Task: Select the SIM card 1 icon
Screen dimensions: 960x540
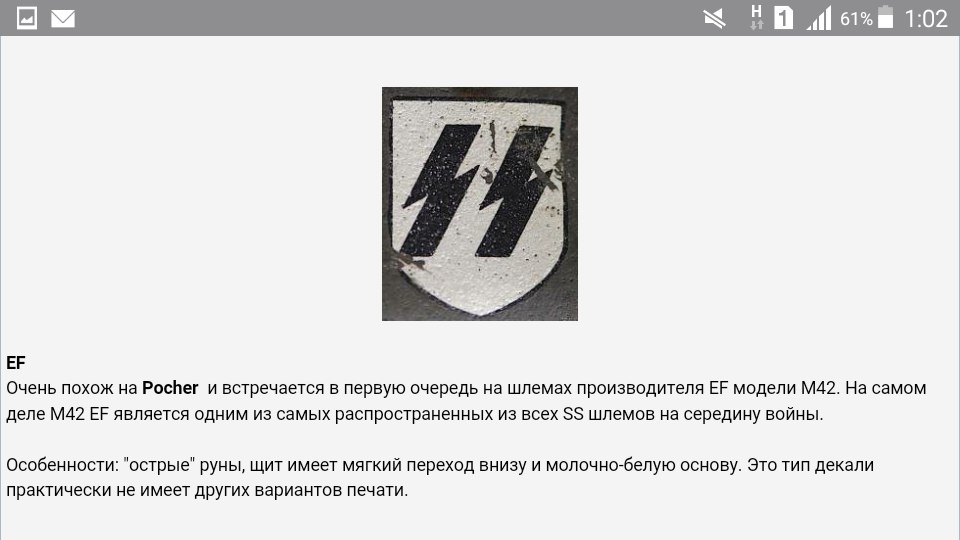Action: click(x=783, y=18)
